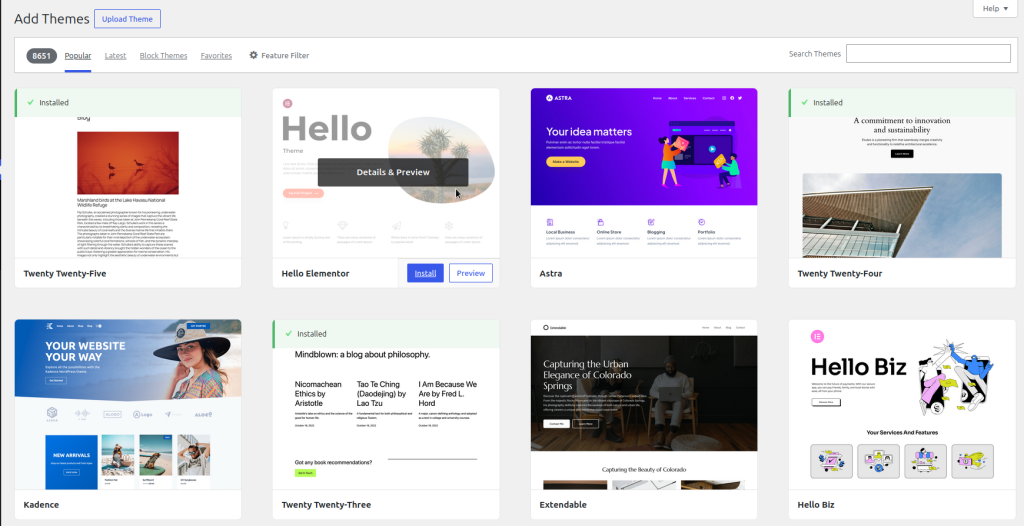1024x526 pixels.
Task: Click the Astra logo in its preview
Action: point(559,98)
